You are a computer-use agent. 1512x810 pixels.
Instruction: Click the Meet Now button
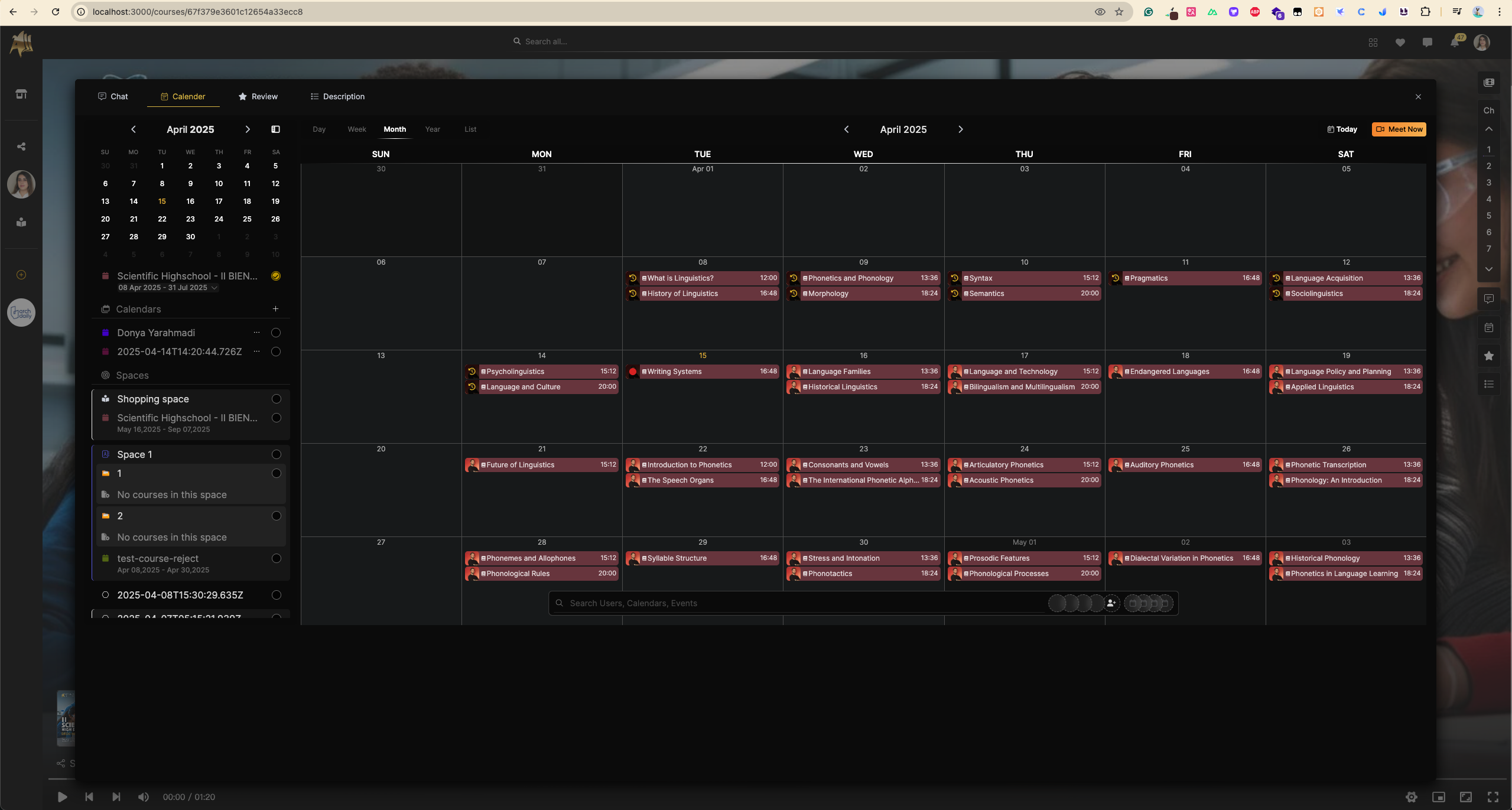coord(1399,129)
